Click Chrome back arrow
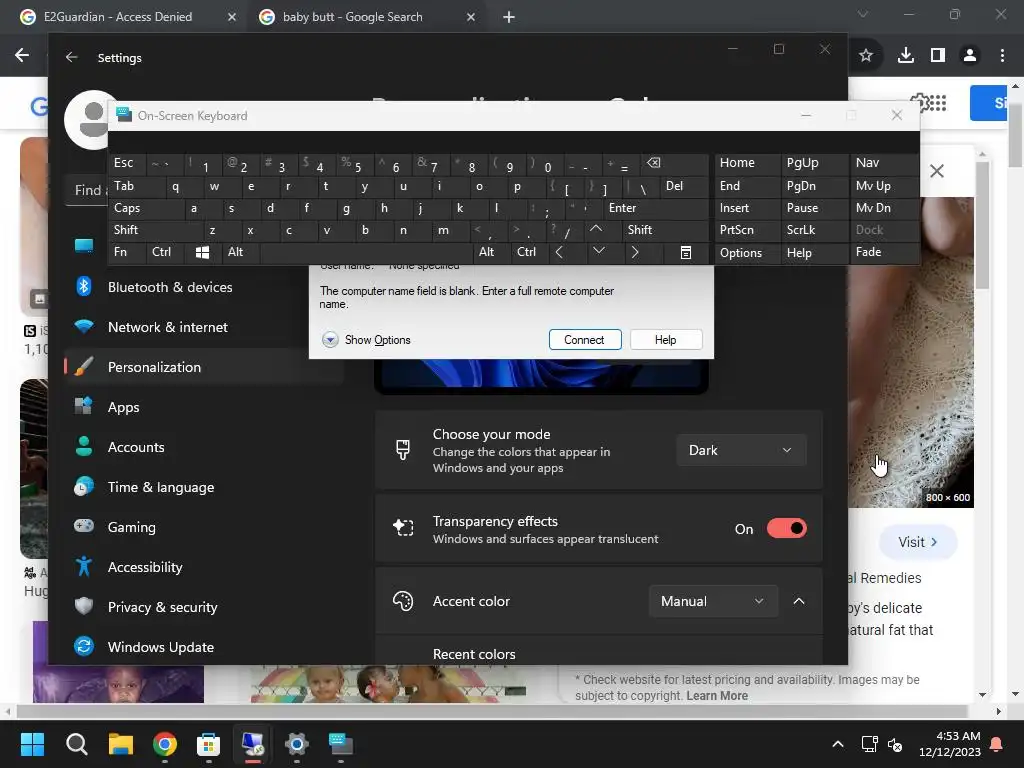Viewport: 1024px width, 768px height. [22, 56]
